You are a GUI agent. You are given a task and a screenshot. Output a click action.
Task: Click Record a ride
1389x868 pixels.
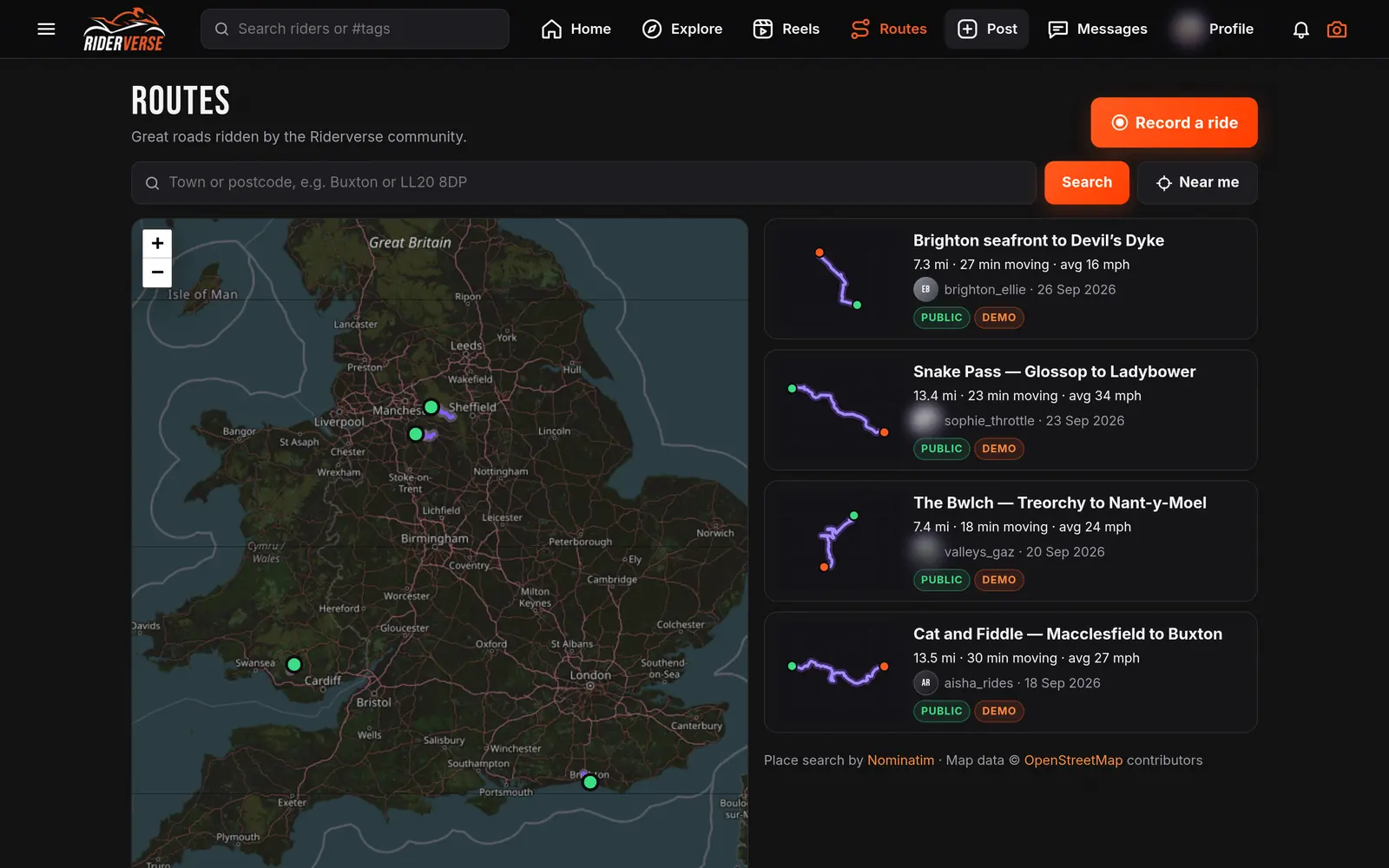click(x=1174, y=122)
